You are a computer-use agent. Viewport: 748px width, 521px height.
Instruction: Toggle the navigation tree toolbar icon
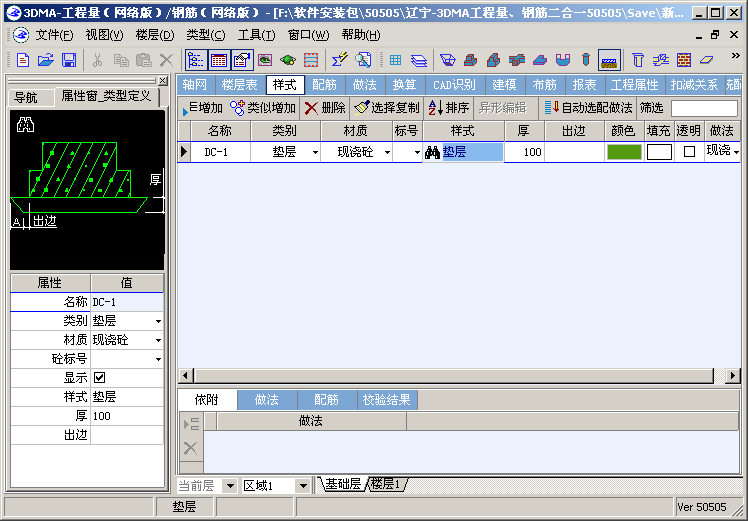point(196,60)
